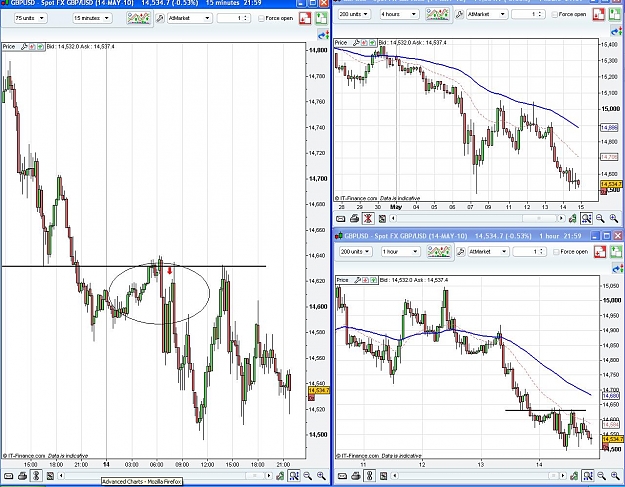Toggle zoom selection tool in 1 hour chart
The height and width of the screenshot is (487, 625).
pyautogui.click(x=588, y=475)
